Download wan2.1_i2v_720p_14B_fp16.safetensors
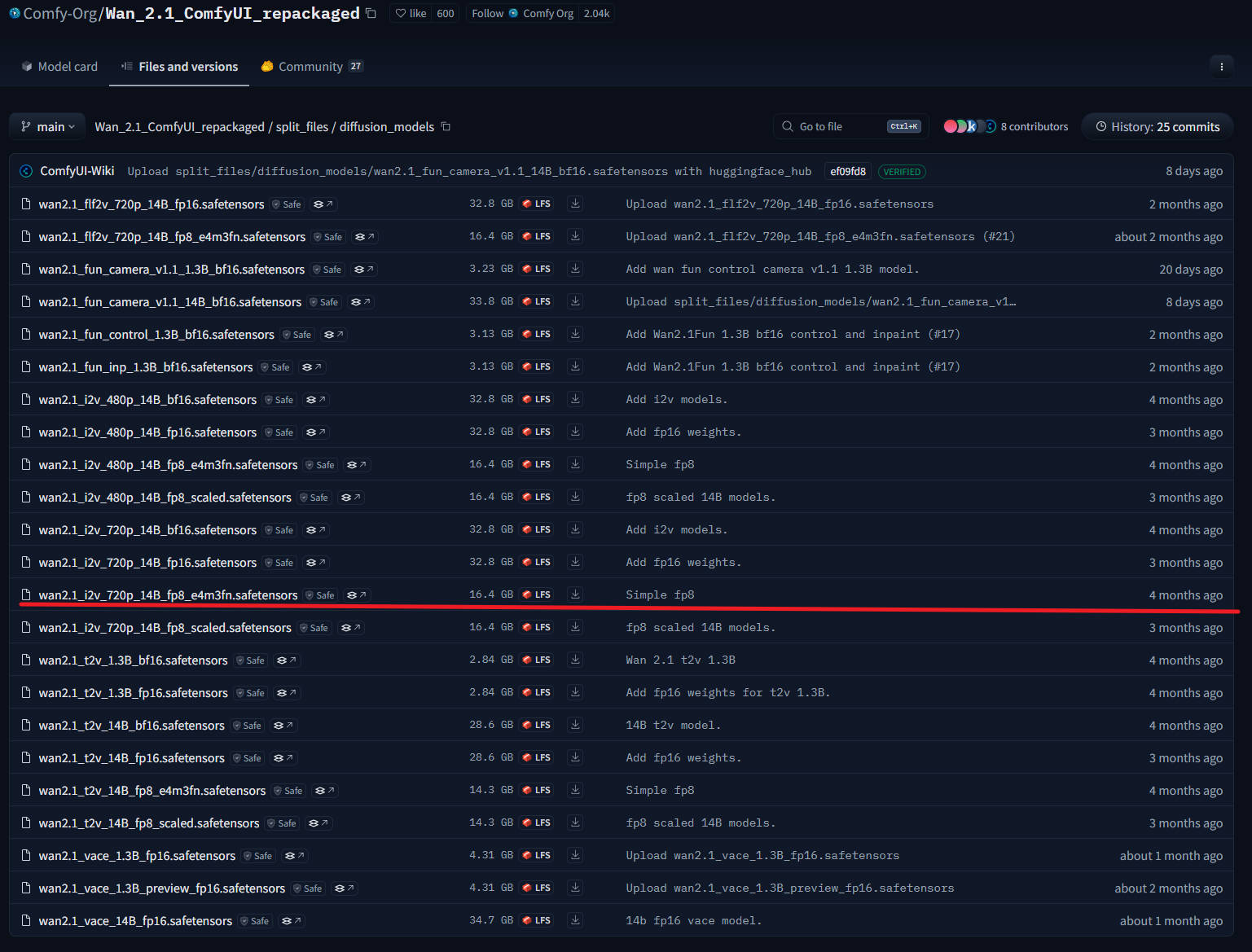The width and height of the screenshot is (1252, 952). click(x=575, y=562)
